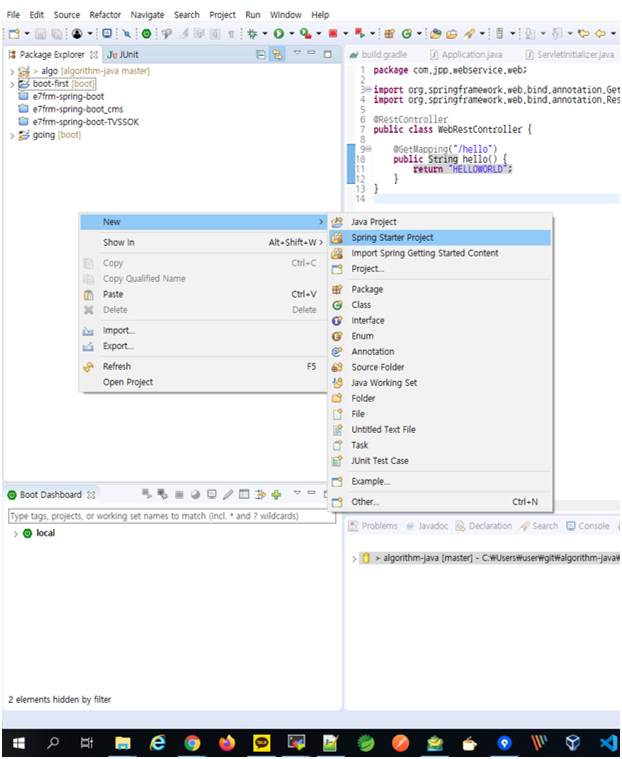
Task: Choose Annotation in the New submenu
Action: point(440,351)
